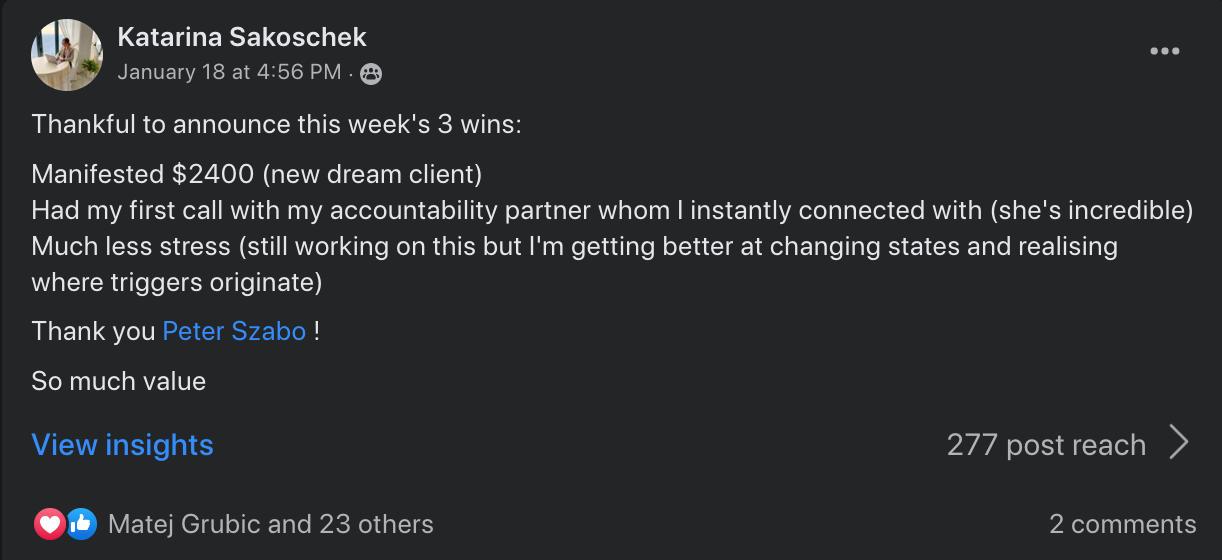This screenshot has height=560, width=1222.
Task: Expand post reach details with the chevron arrow
Action: (x=1179, y=443)
